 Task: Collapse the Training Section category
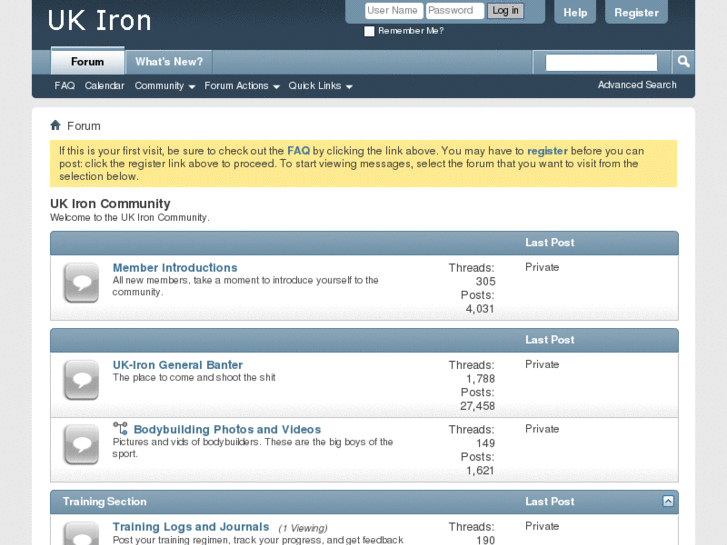668,501
